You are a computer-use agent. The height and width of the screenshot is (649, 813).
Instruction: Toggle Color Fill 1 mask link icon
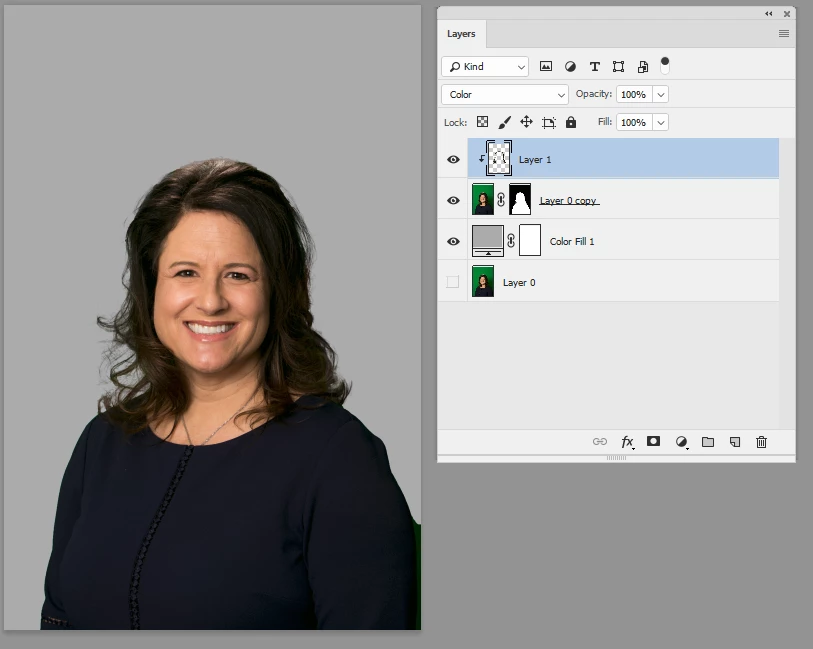pos(511,241)
